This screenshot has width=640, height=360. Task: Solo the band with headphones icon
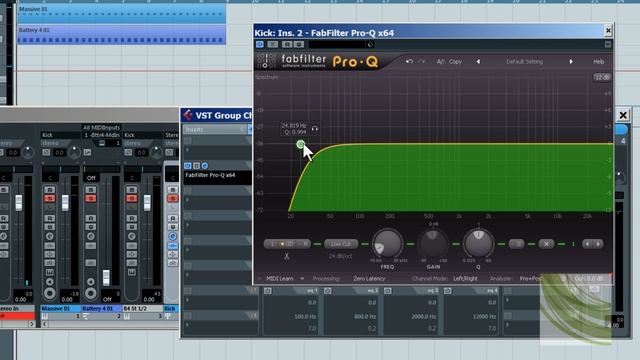315,128
